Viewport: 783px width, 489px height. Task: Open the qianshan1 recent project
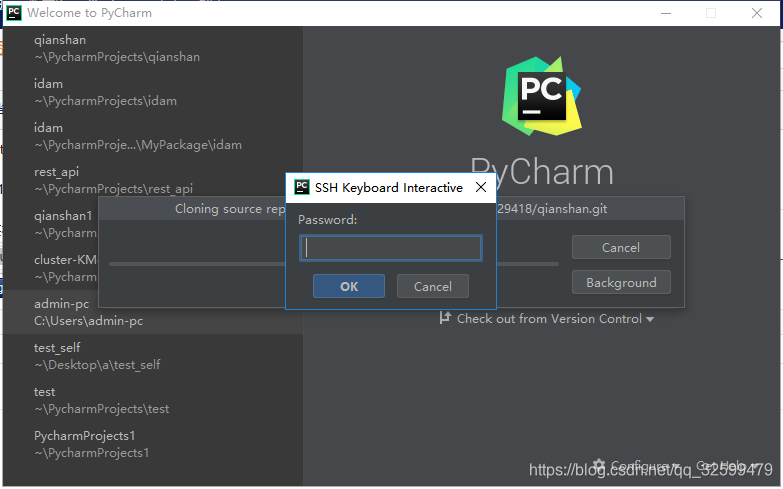[51, 224]
